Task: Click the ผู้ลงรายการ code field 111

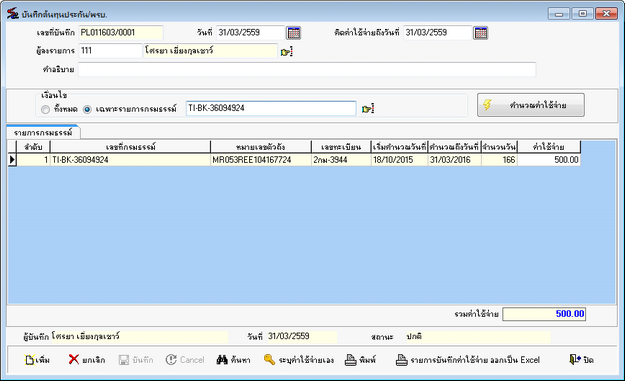Action: (110, 51)
